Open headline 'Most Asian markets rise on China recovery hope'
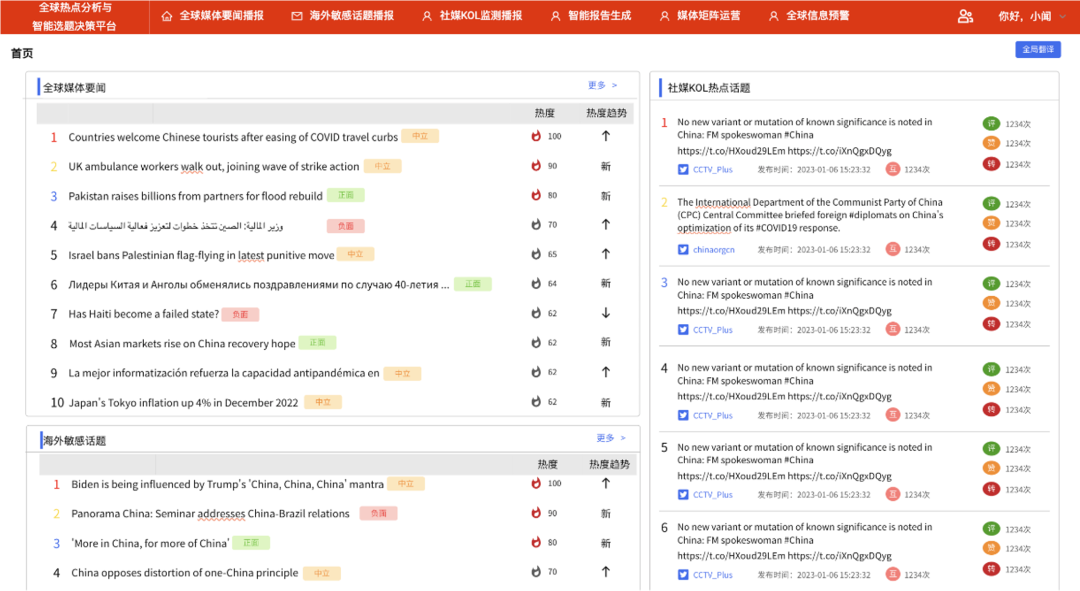Image resolution: width=1080 pixels, height=591 pixels. click(182, 344)
